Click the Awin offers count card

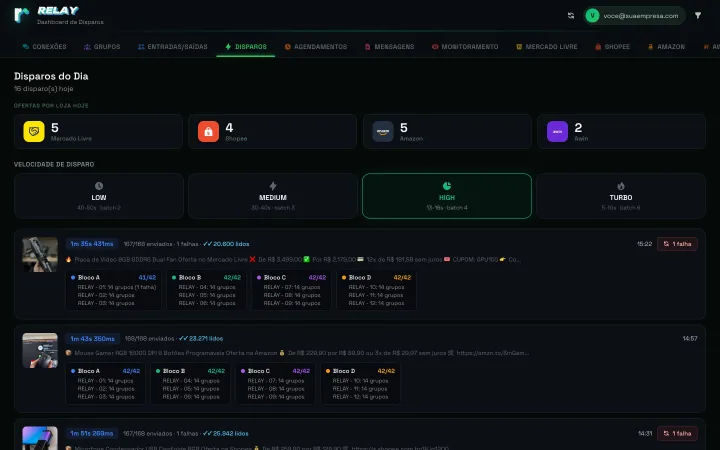point(621,132)
